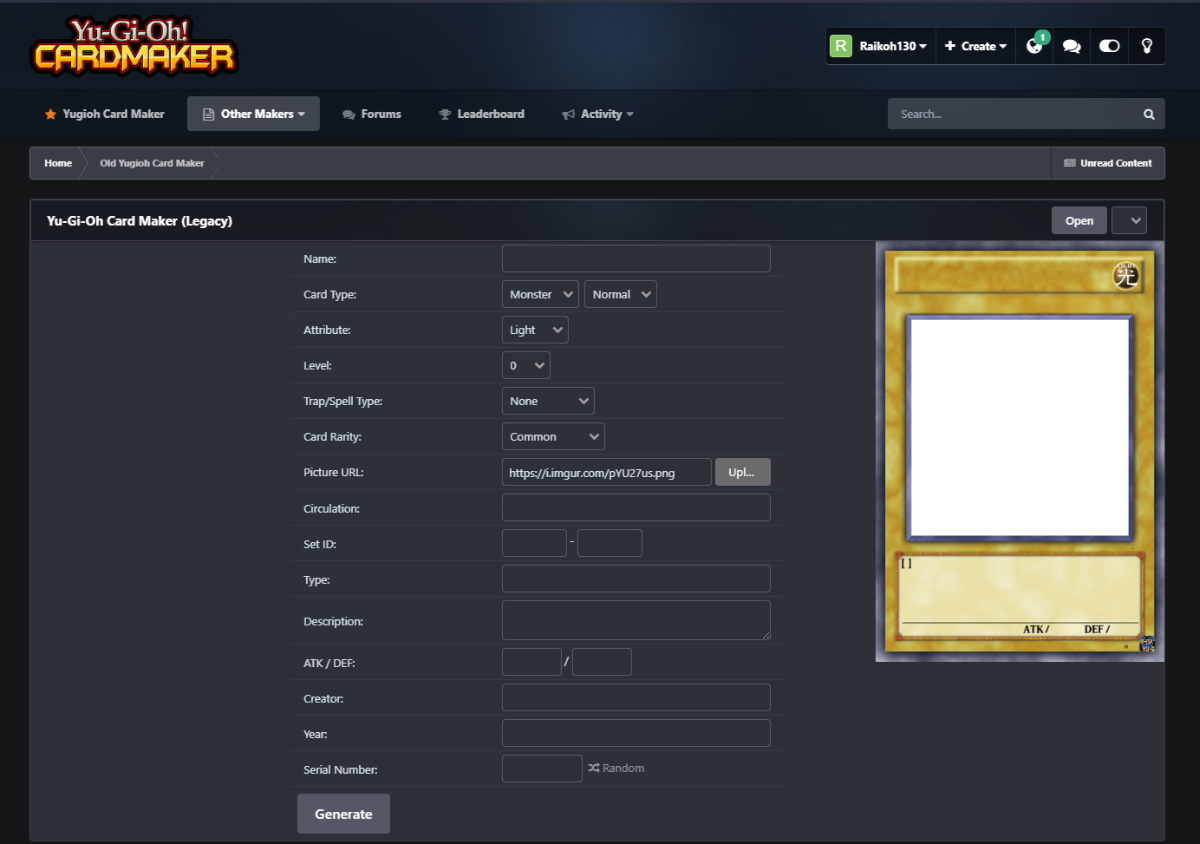Click the Serial Number field
This screenshot has width=1200, height=844.
pyautogui.click(x=542, y=769)
